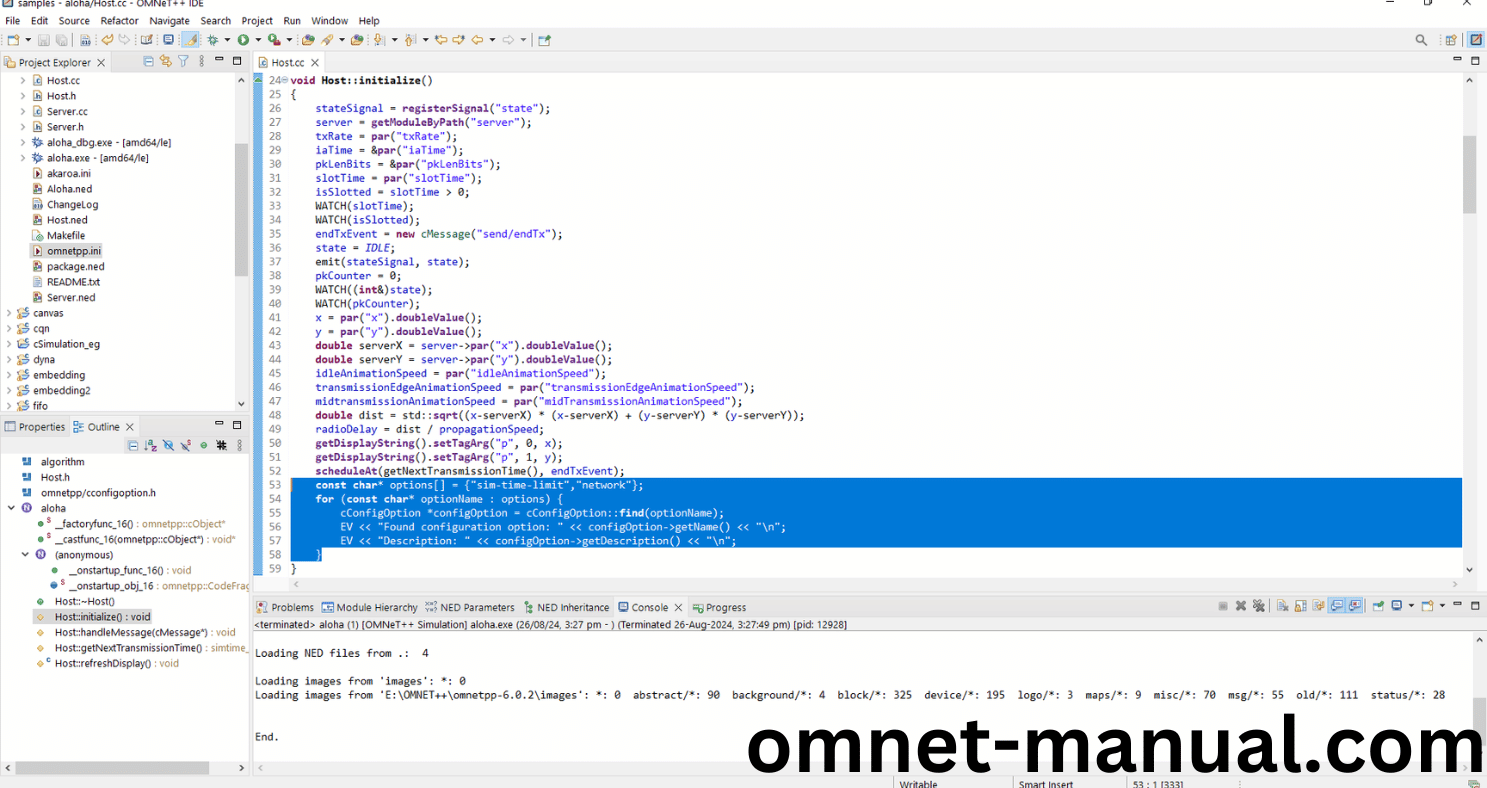Expand the canvas project folder
The image size is (1487, 788).
click(9, 313)
